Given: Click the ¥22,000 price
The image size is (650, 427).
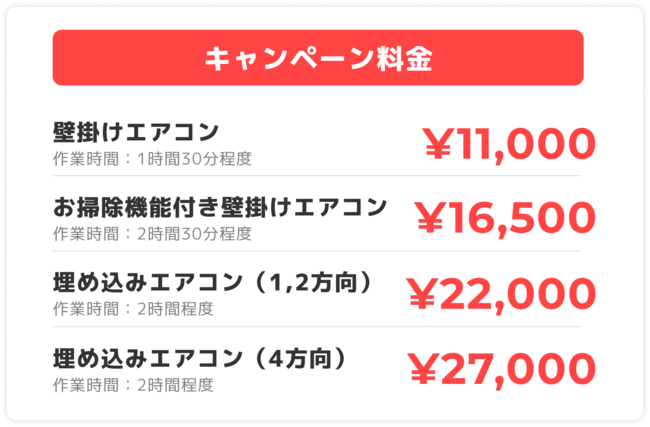Looking at the screenshot, I should point(501,294).
